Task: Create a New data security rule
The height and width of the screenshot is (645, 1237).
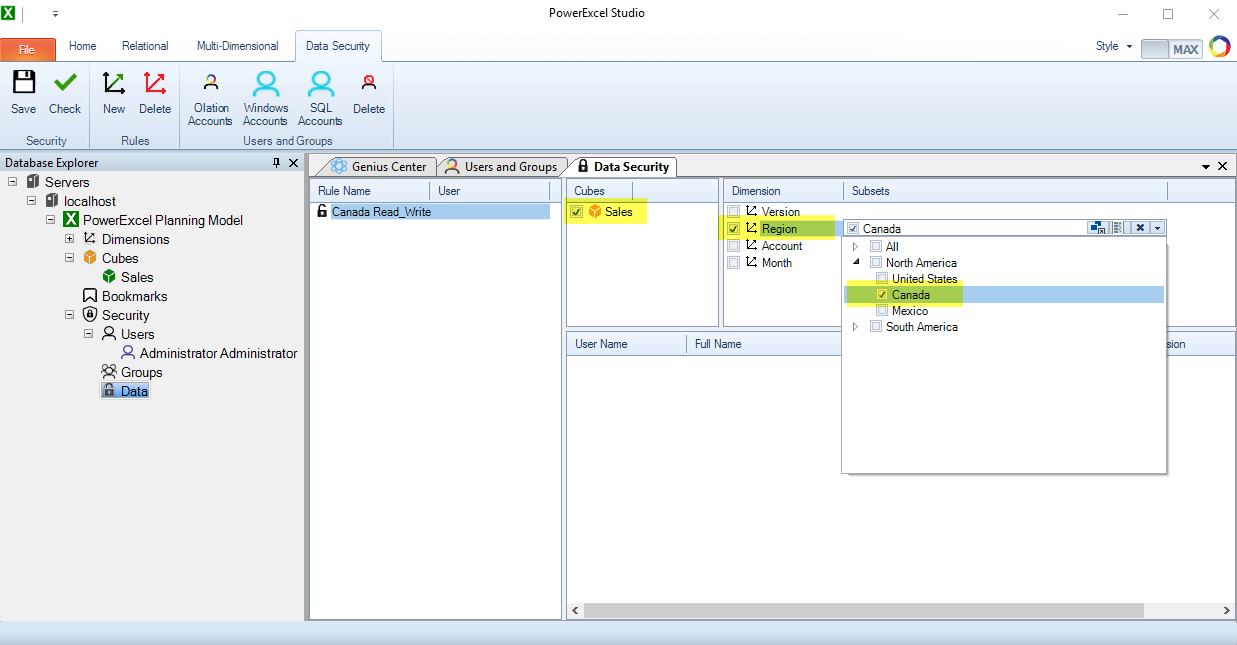Action: tap(114, 93)
